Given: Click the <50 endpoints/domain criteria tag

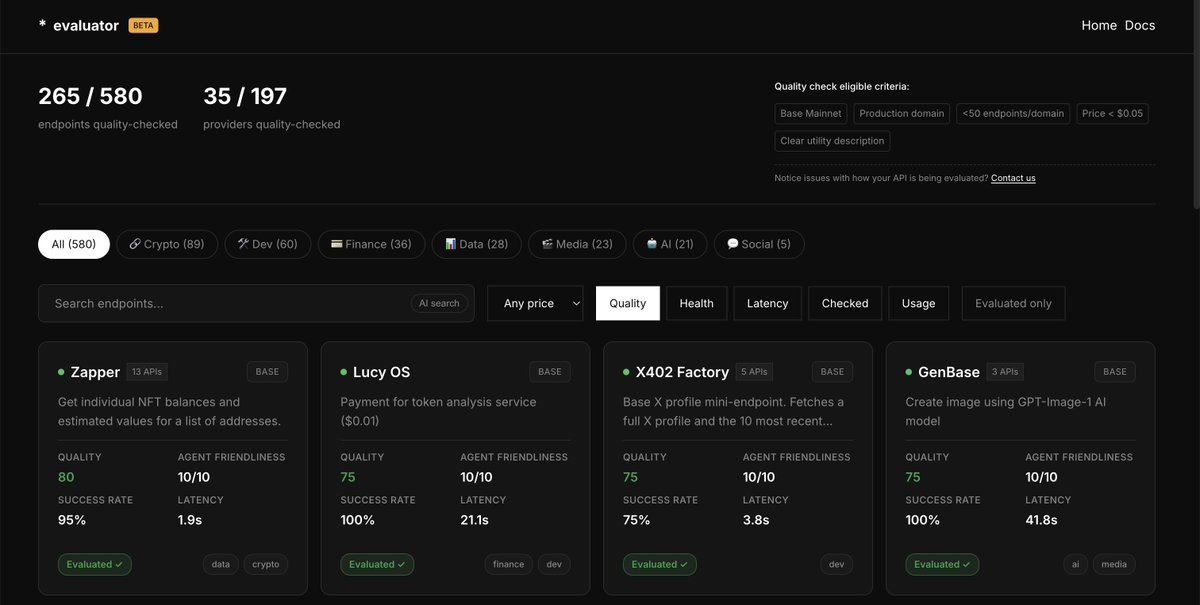Looking at the screenshot, I should tap(1013, 113).
